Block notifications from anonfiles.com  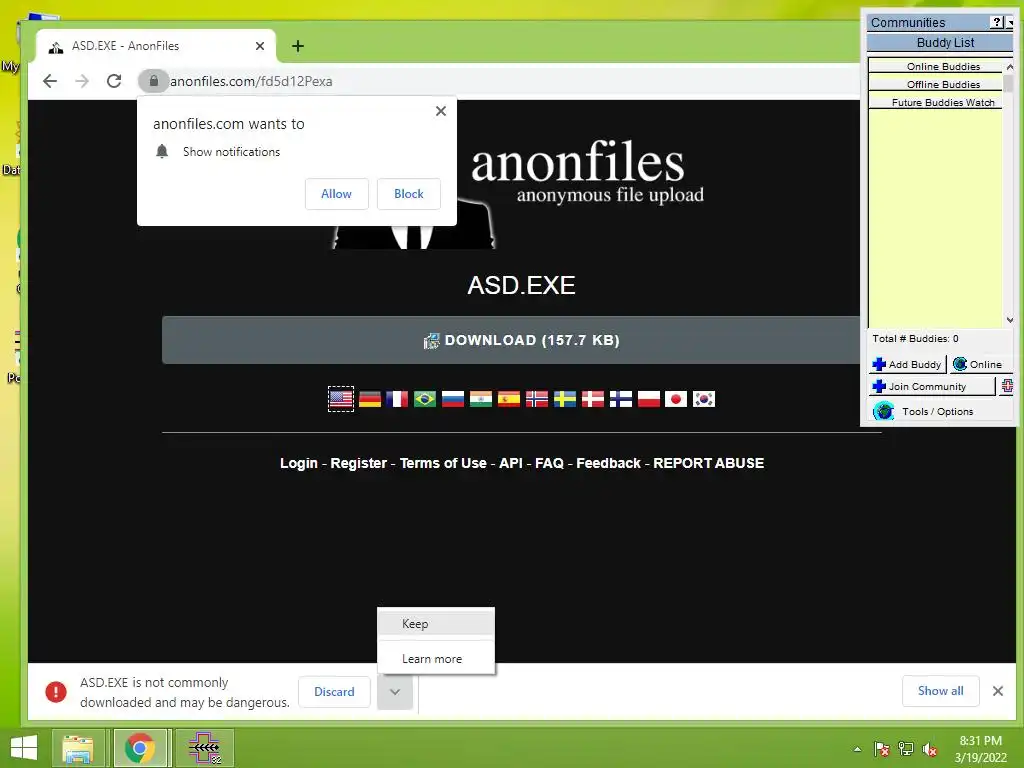click(x=409, y=194)
